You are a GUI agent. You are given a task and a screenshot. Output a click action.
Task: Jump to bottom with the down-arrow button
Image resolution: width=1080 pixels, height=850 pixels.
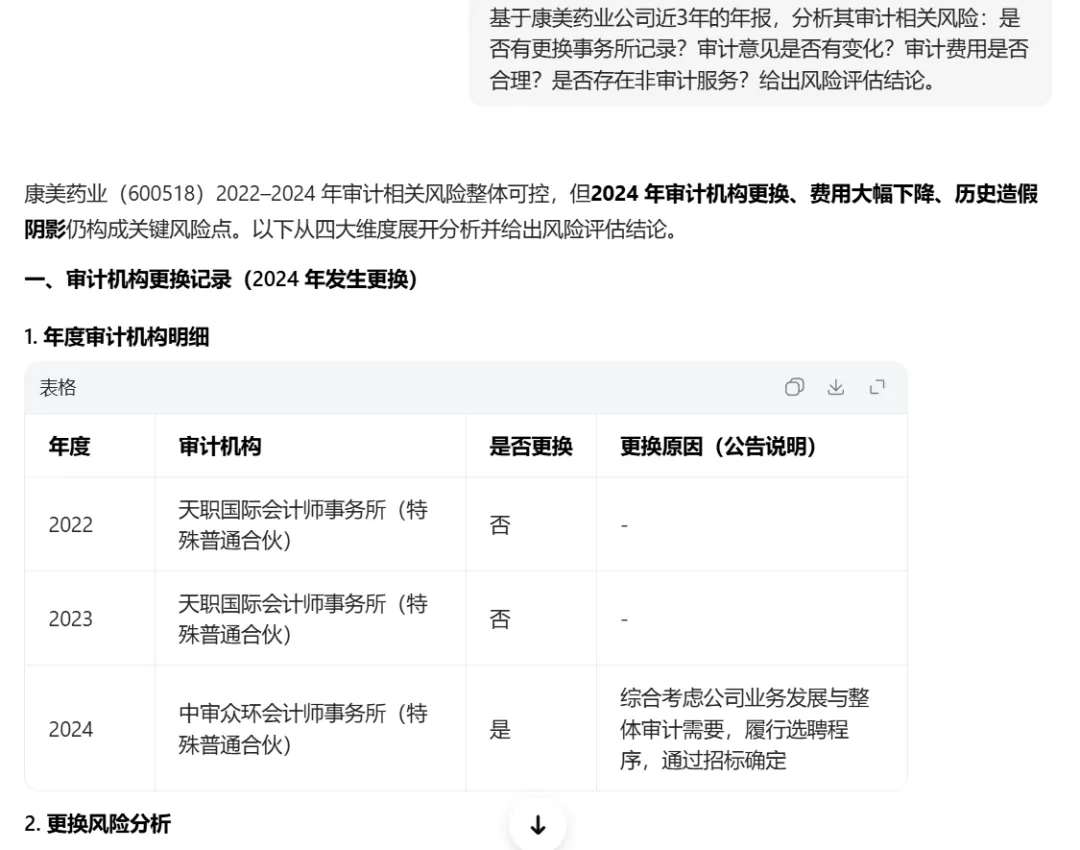point(538,825)
